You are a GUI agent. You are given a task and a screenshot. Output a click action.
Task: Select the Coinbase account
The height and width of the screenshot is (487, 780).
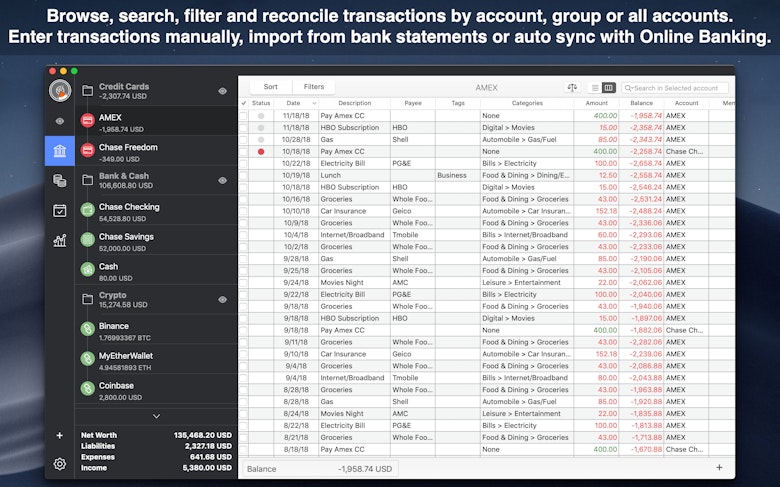156,389
